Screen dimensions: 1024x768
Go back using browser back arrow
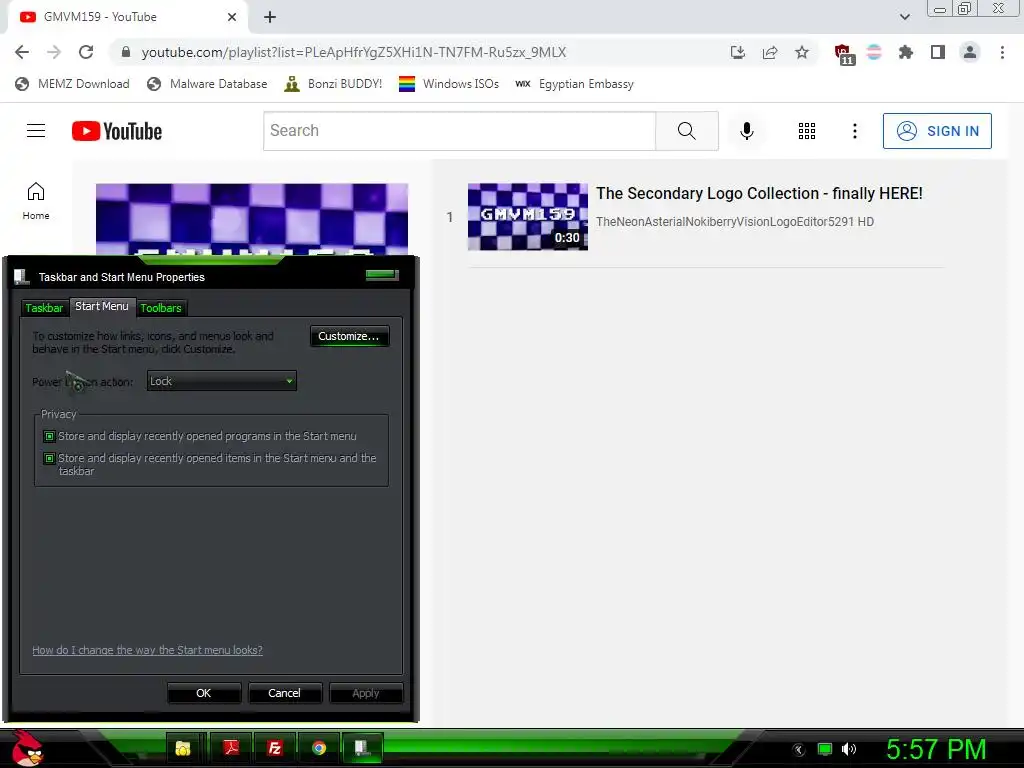coord(22,52)
